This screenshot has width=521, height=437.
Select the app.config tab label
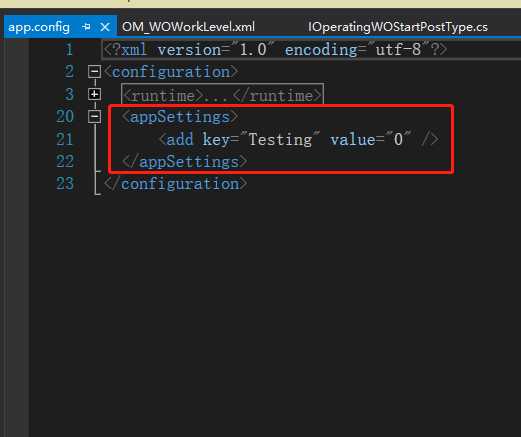39,27
